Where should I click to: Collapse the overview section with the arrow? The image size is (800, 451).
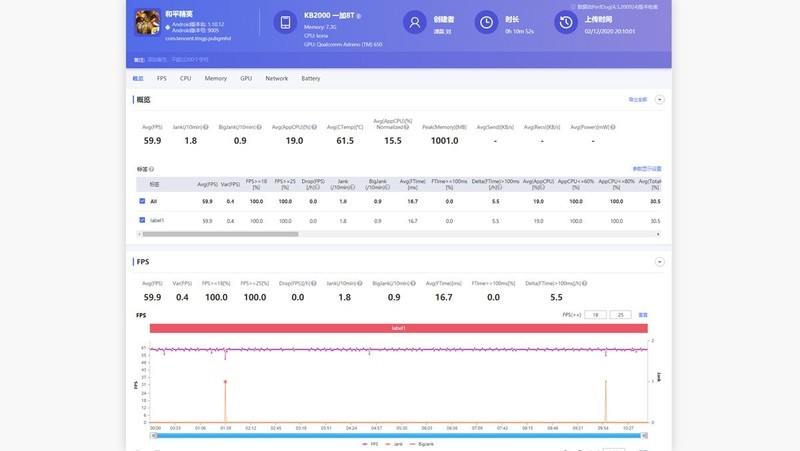click(659, 100)
